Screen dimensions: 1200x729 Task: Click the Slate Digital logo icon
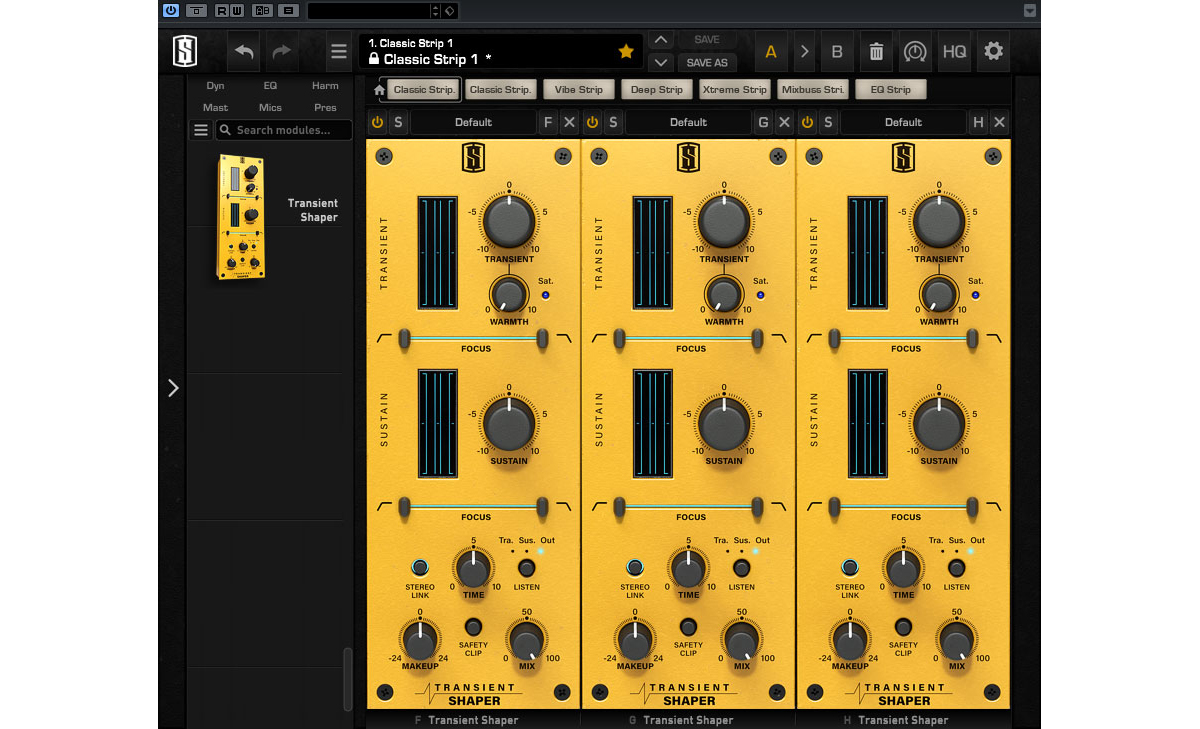[x=185, y=51]
